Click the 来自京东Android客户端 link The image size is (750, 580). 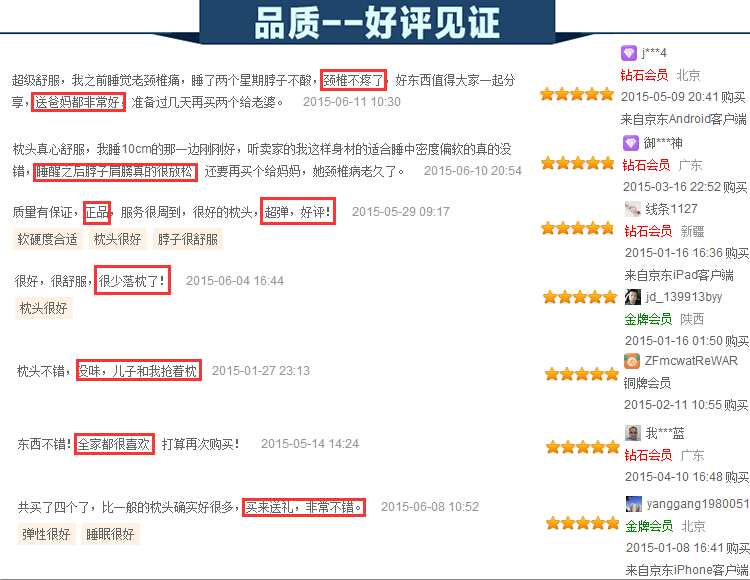(x=685, y=119)
